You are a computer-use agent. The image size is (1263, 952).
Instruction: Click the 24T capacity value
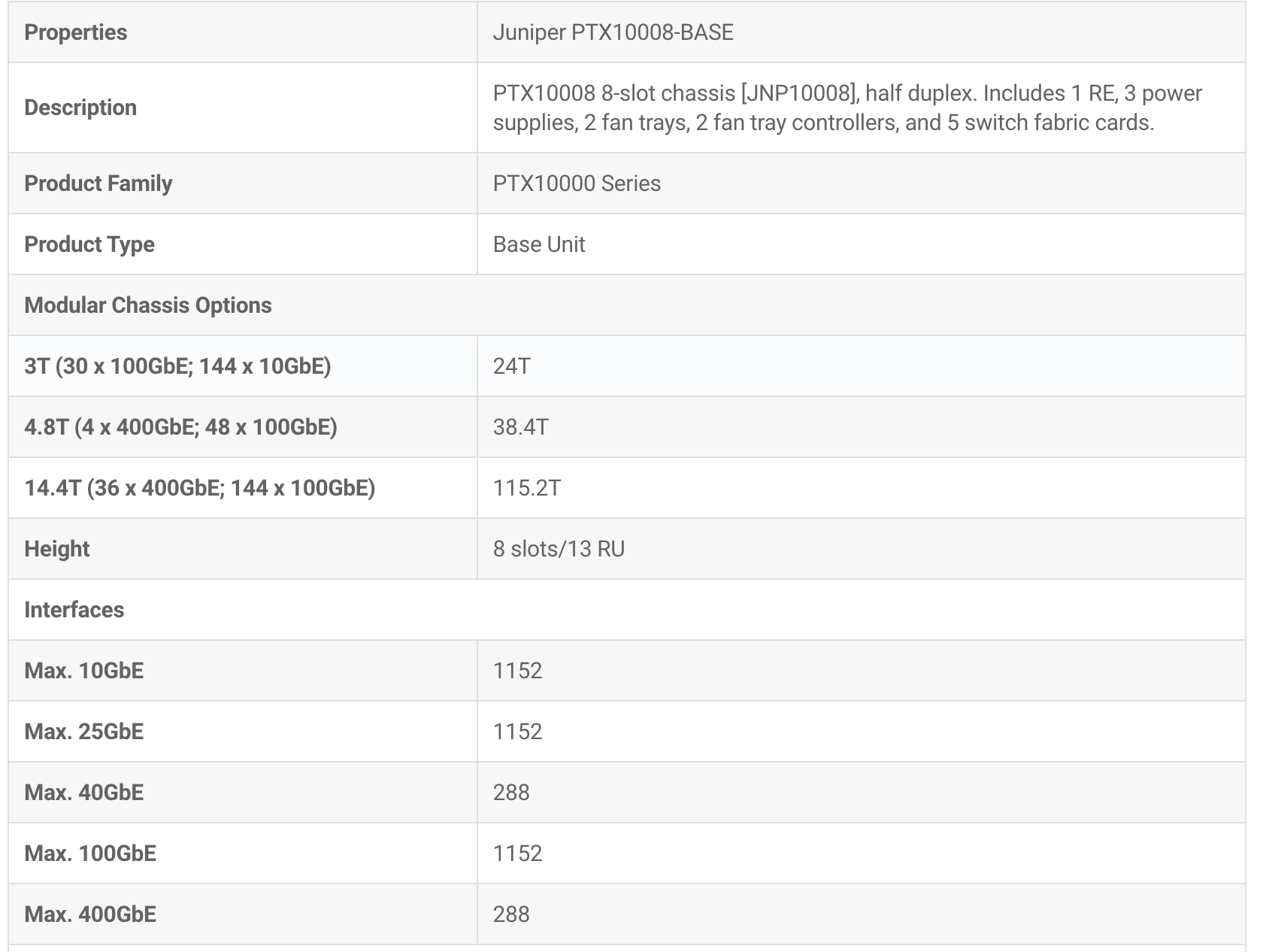click(x=511, y=366)
